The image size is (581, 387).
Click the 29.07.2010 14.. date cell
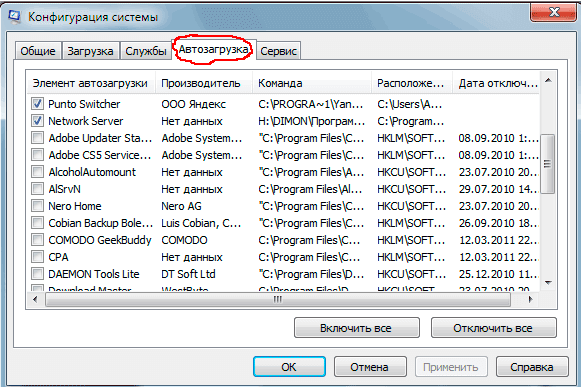click(x=499, y=189)
